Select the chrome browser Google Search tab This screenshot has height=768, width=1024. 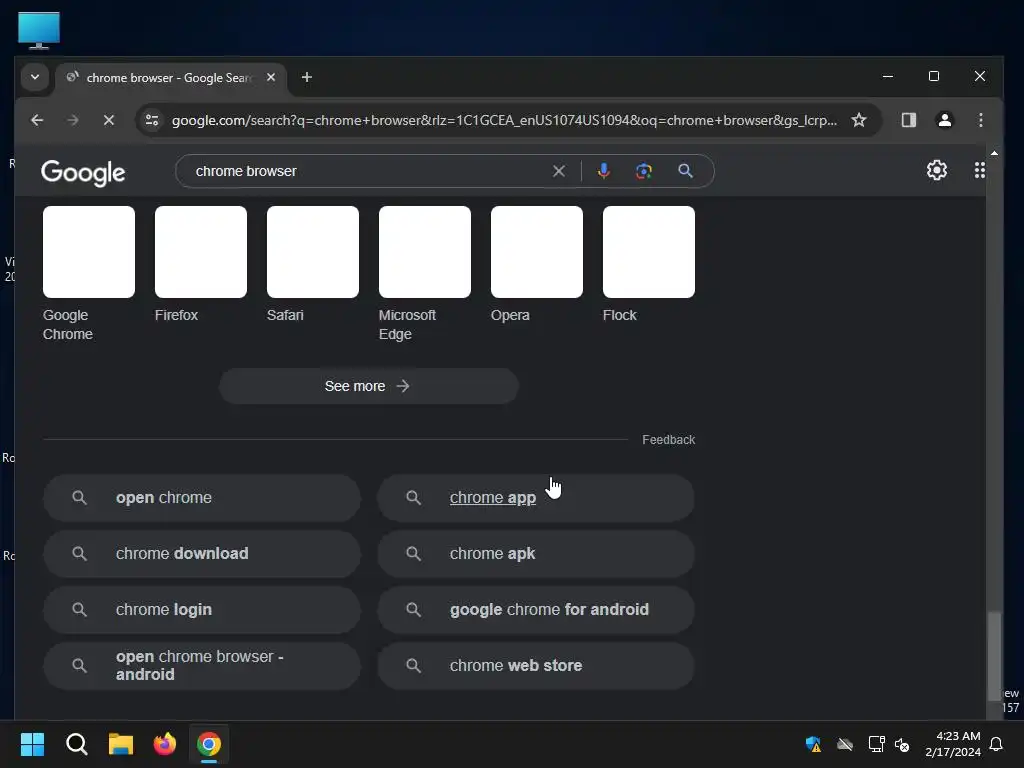168,78
